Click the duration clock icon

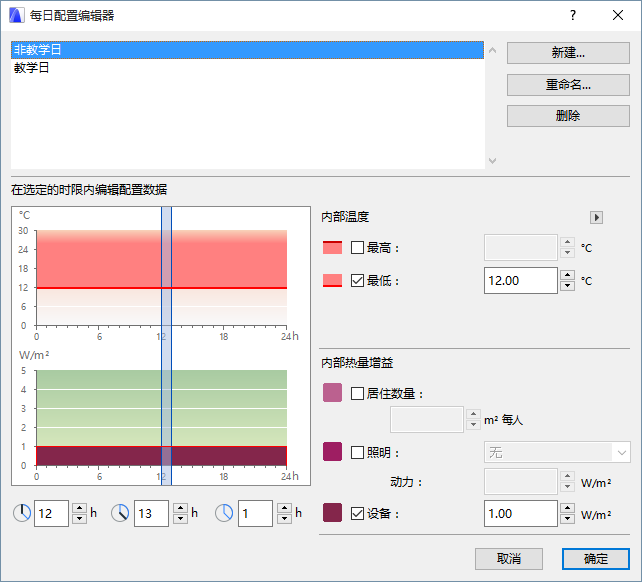pos(224,513)
